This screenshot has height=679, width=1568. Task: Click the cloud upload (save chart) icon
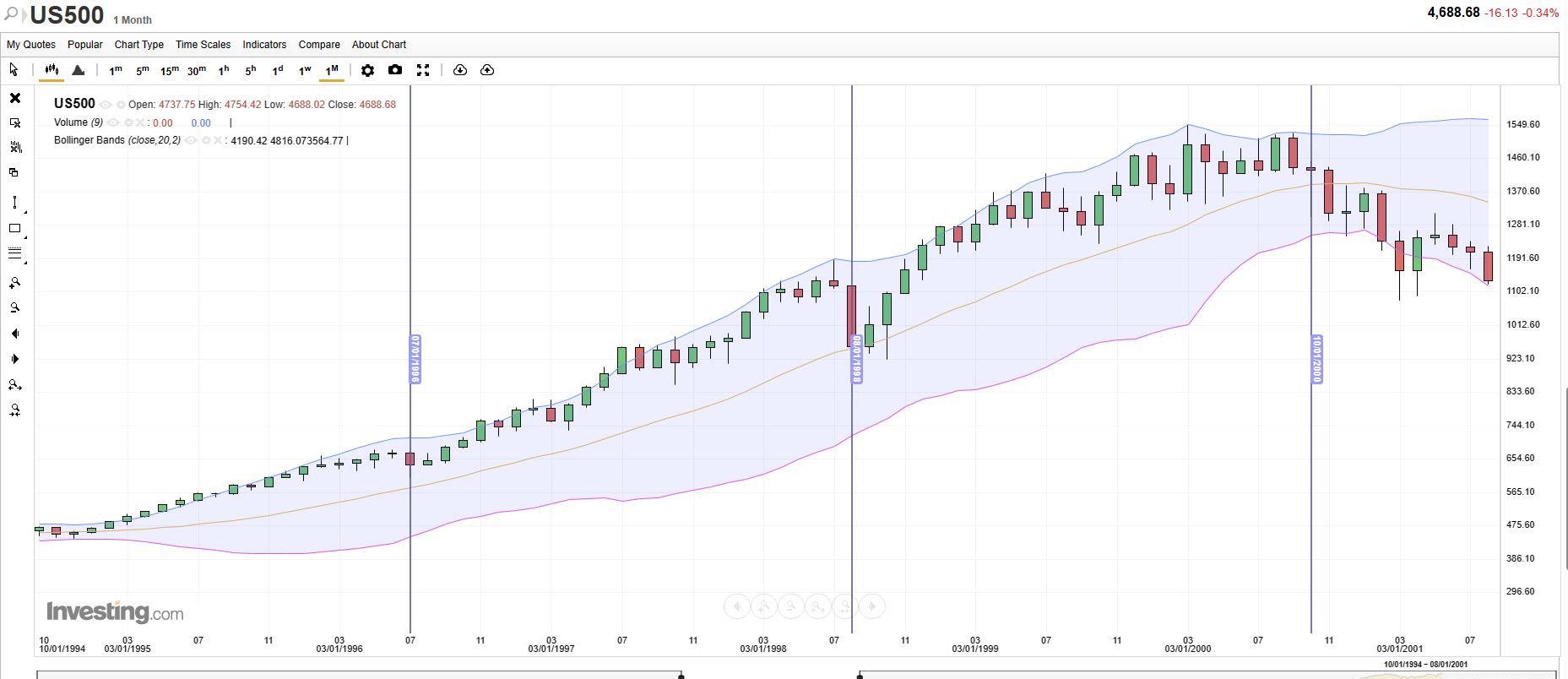487,70
